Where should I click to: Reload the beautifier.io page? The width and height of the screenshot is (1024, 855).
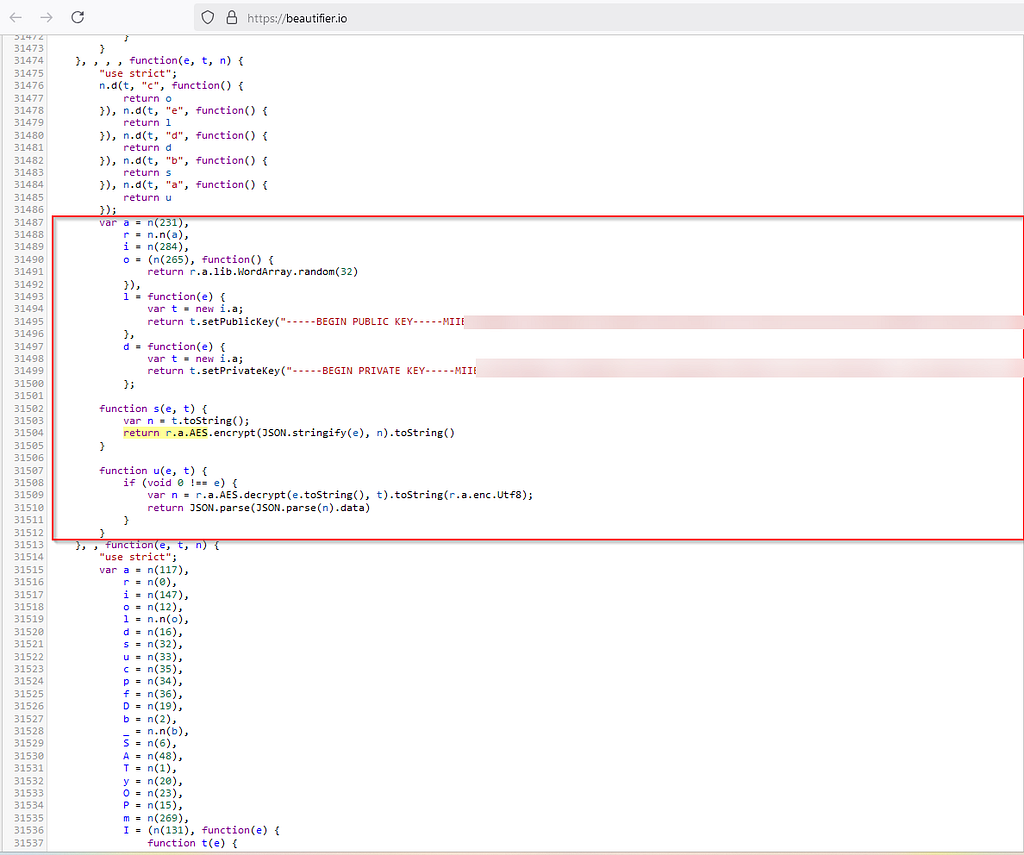tap(78, 17)
